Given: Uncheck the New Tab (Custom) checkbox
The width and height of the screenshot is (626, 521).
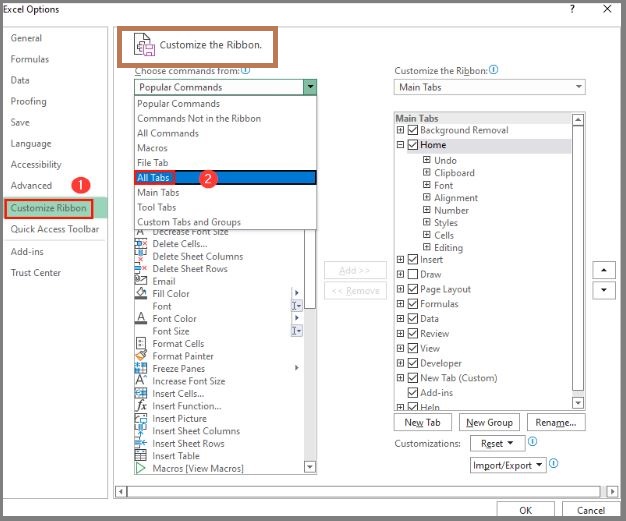Looking at the screenshot, I should pyautogui.click(x=413, y=378).
